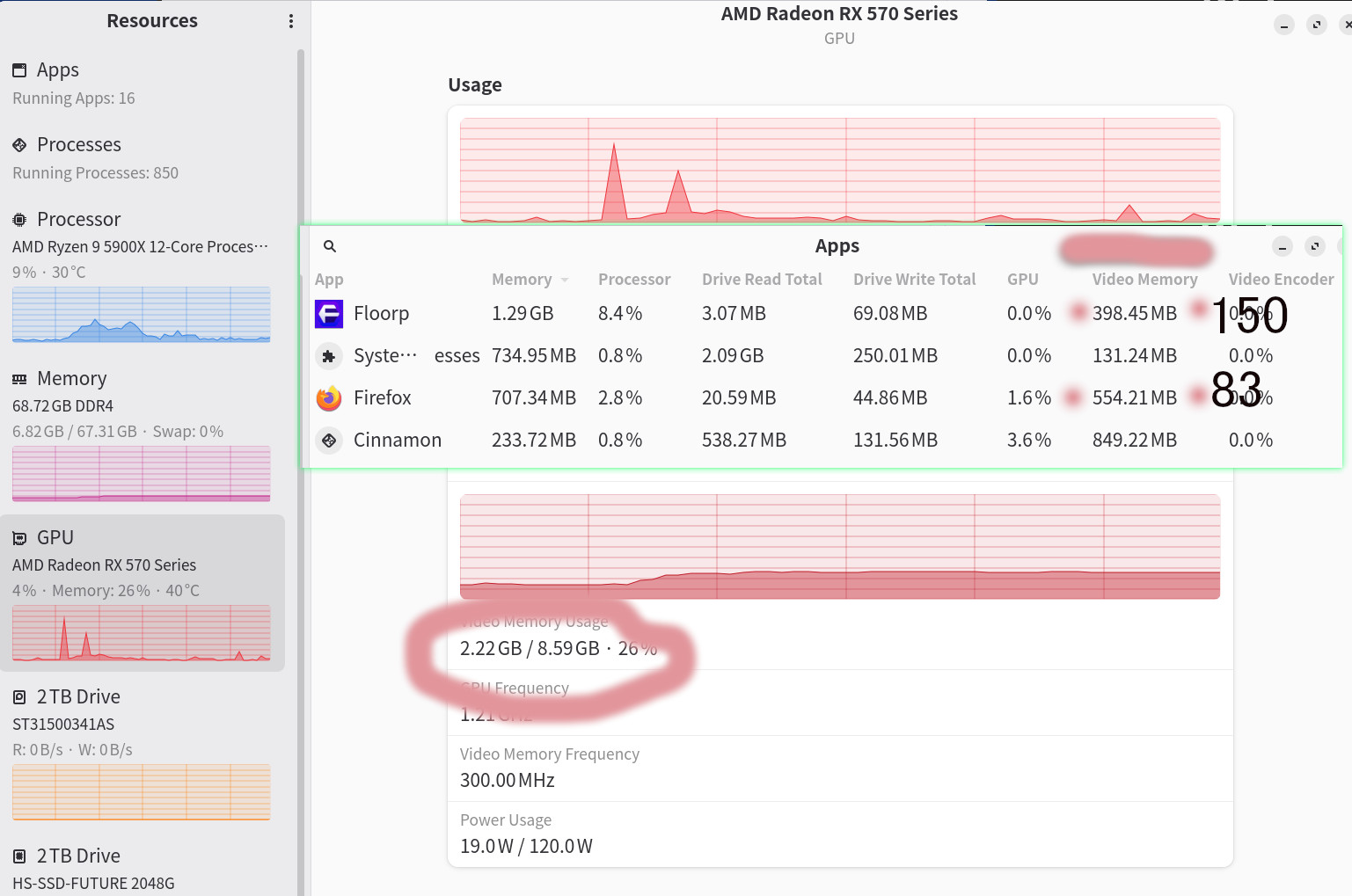Image resolution: width=1352 pixels, height=896 pixels.
Task: Select the GPU AMD Radeon sidebar item
Action: pos(141,594)
